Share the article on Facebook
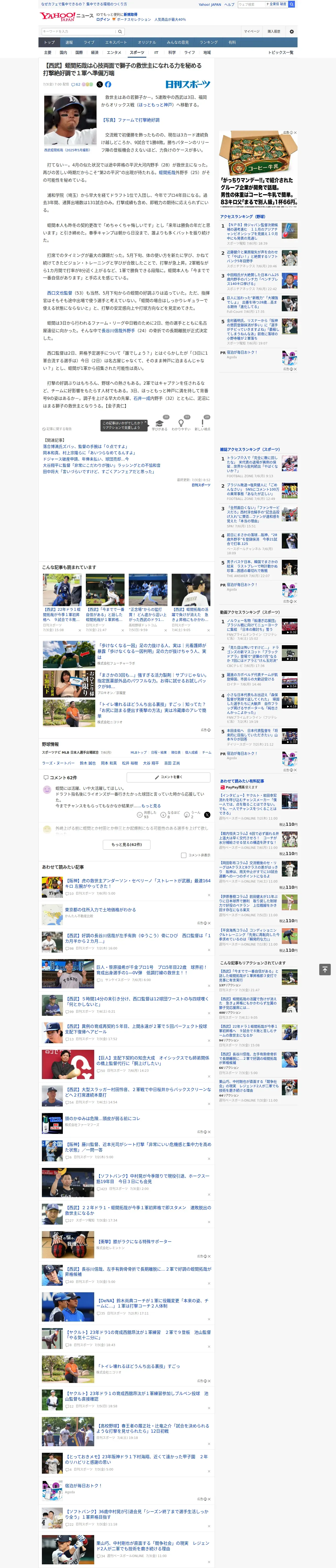Viewport: 336px width, 1568px height. pyautogui.click(x=108, y=85)
